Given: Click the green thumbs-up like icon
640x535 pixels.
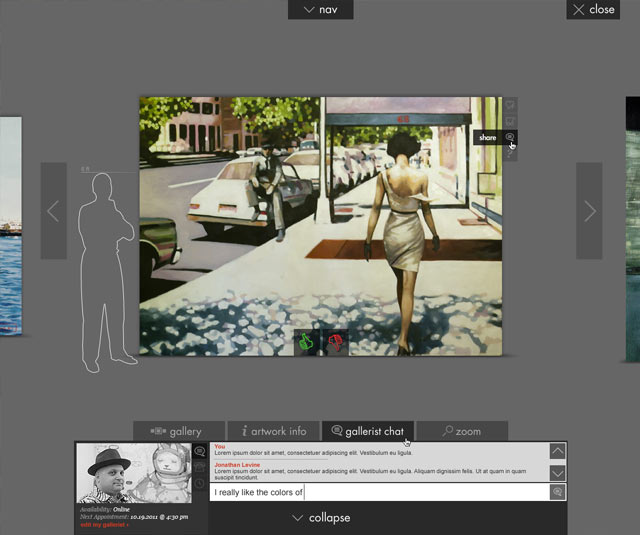Looking at the screenshot, I should 306,342.
